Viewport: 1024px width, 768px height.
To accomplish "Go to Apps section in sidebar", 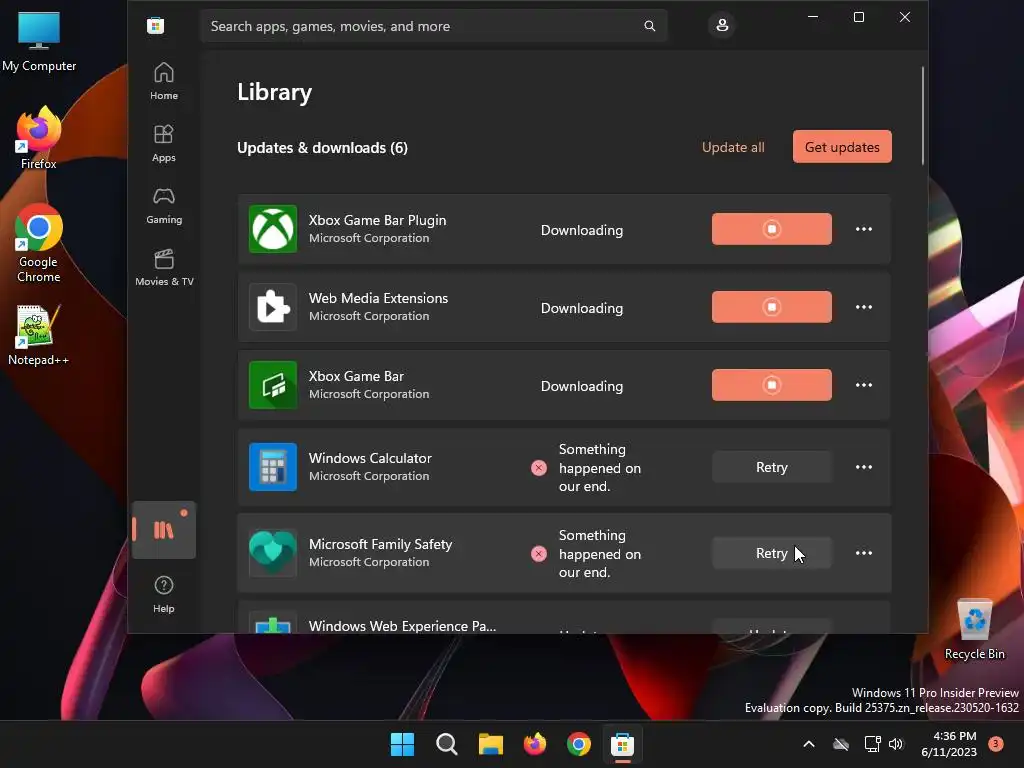I will pyautogui.click(x=164, y=143).
